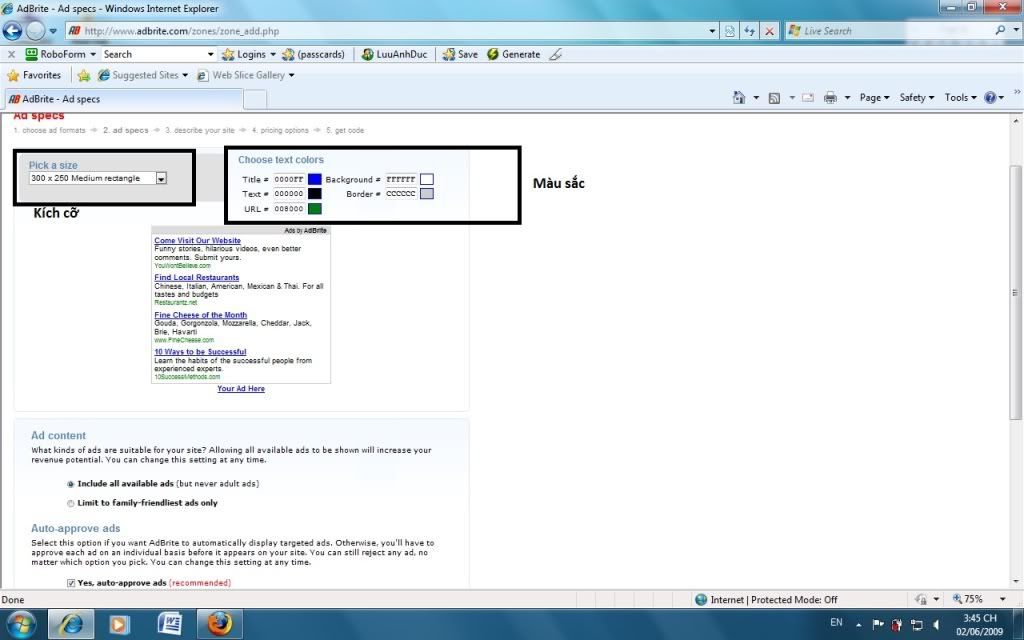Click the RoboForm Save button
This screenshot has width=1024, height=640.
tap(460, 54)
